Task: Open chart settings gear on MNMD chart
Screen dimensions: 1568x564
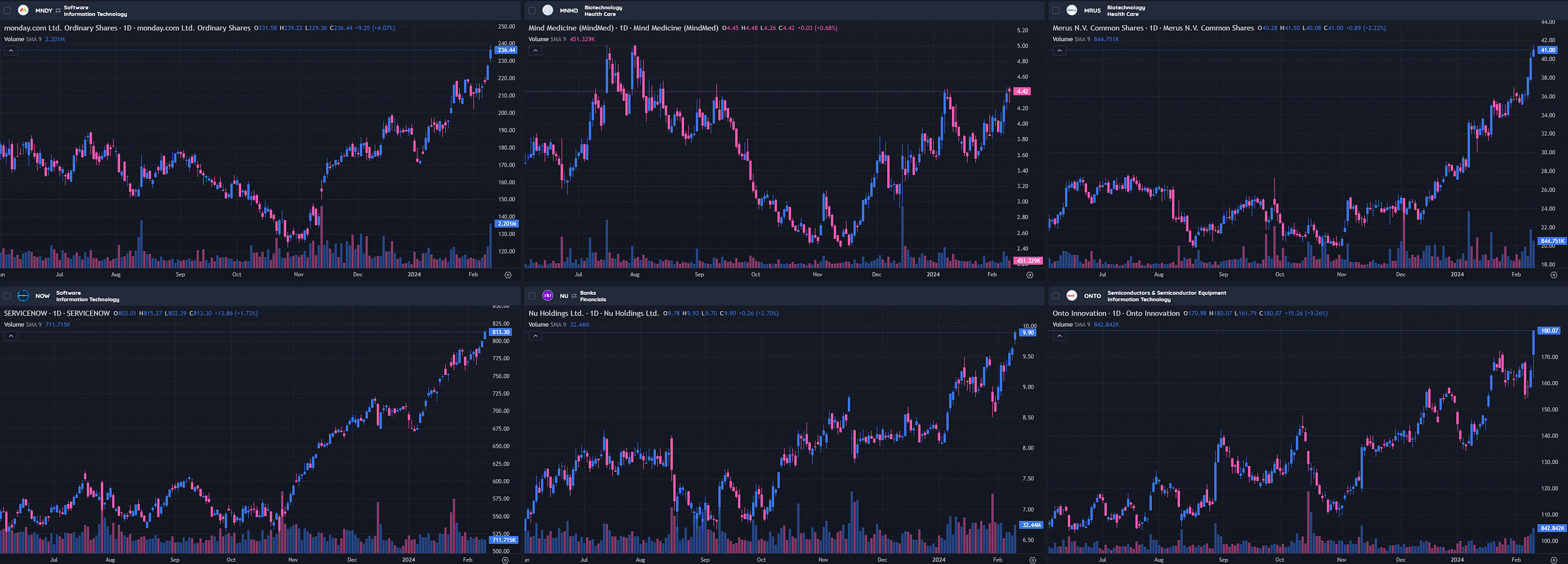Action: pyautogui.click(x=1030, y=275)
